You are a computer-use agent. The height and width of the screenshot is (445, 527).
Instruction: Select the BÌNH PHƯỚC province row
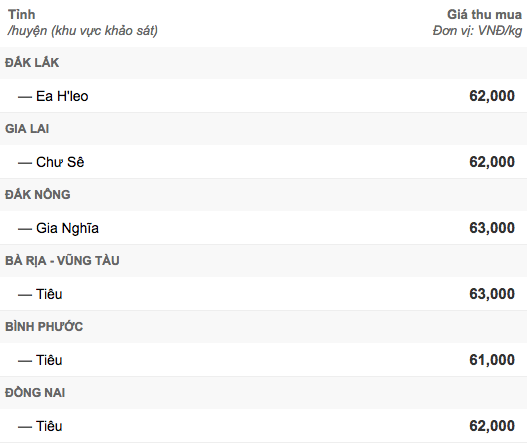click(x=264, y=327)
